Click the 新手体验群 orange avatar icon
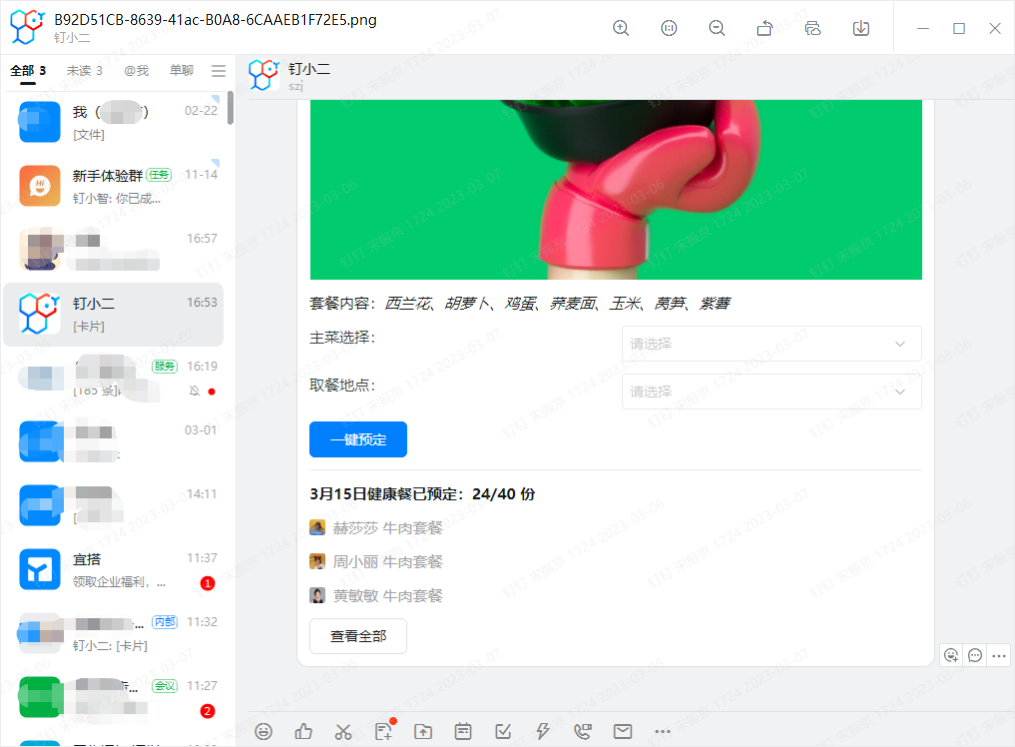The height and width of the screenshot is (747, 1015). (x=39, y=186)
